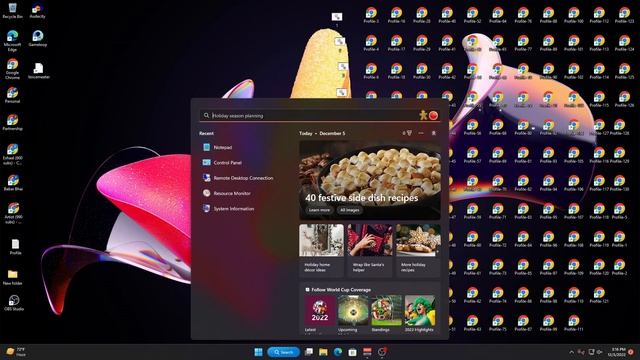Open the clock and date flyout
640x360 pixels.
point(617,352)
